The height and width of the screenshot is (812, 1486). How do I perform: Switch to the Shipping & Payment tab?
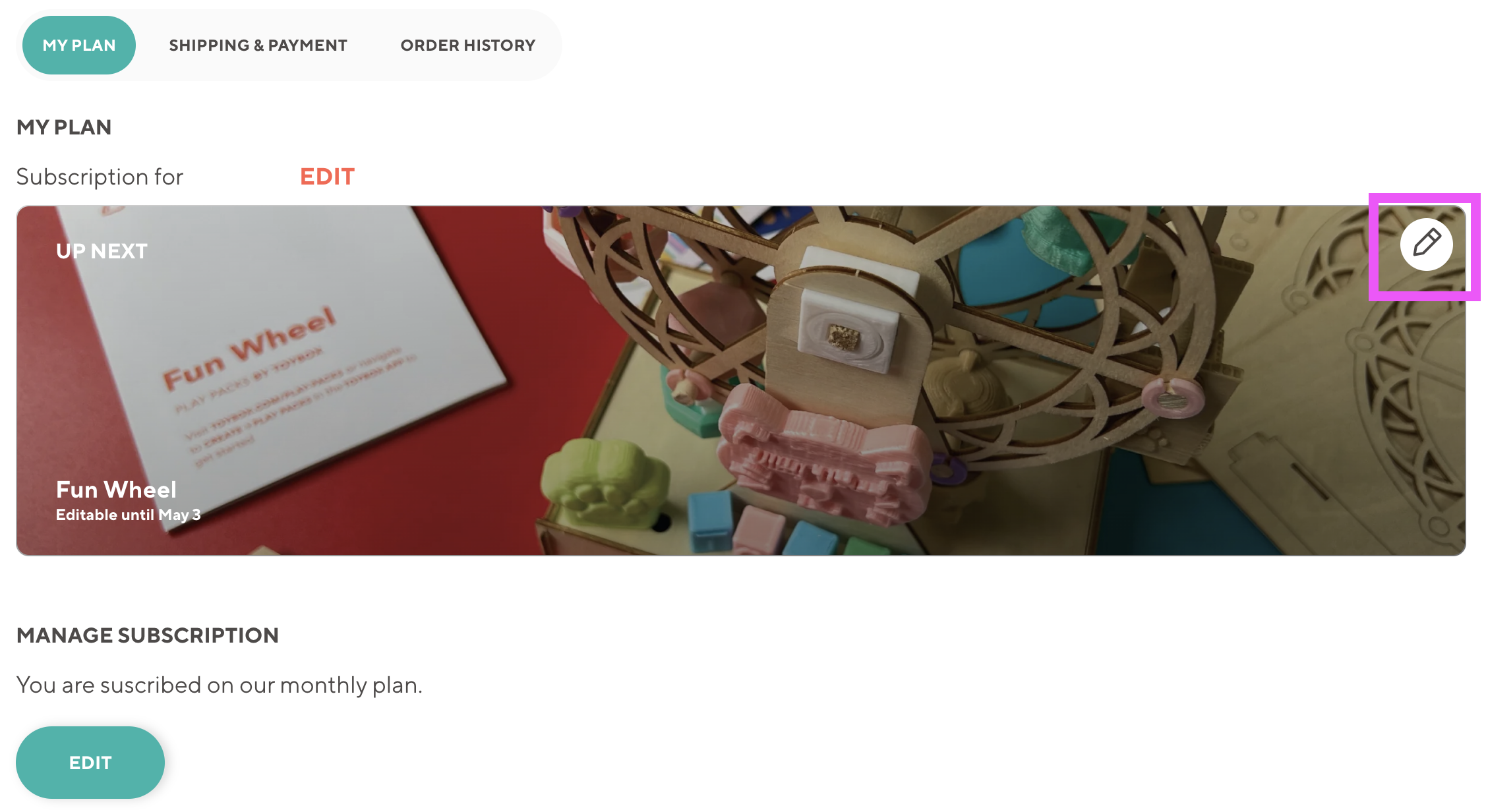click(x=258, y=45)
